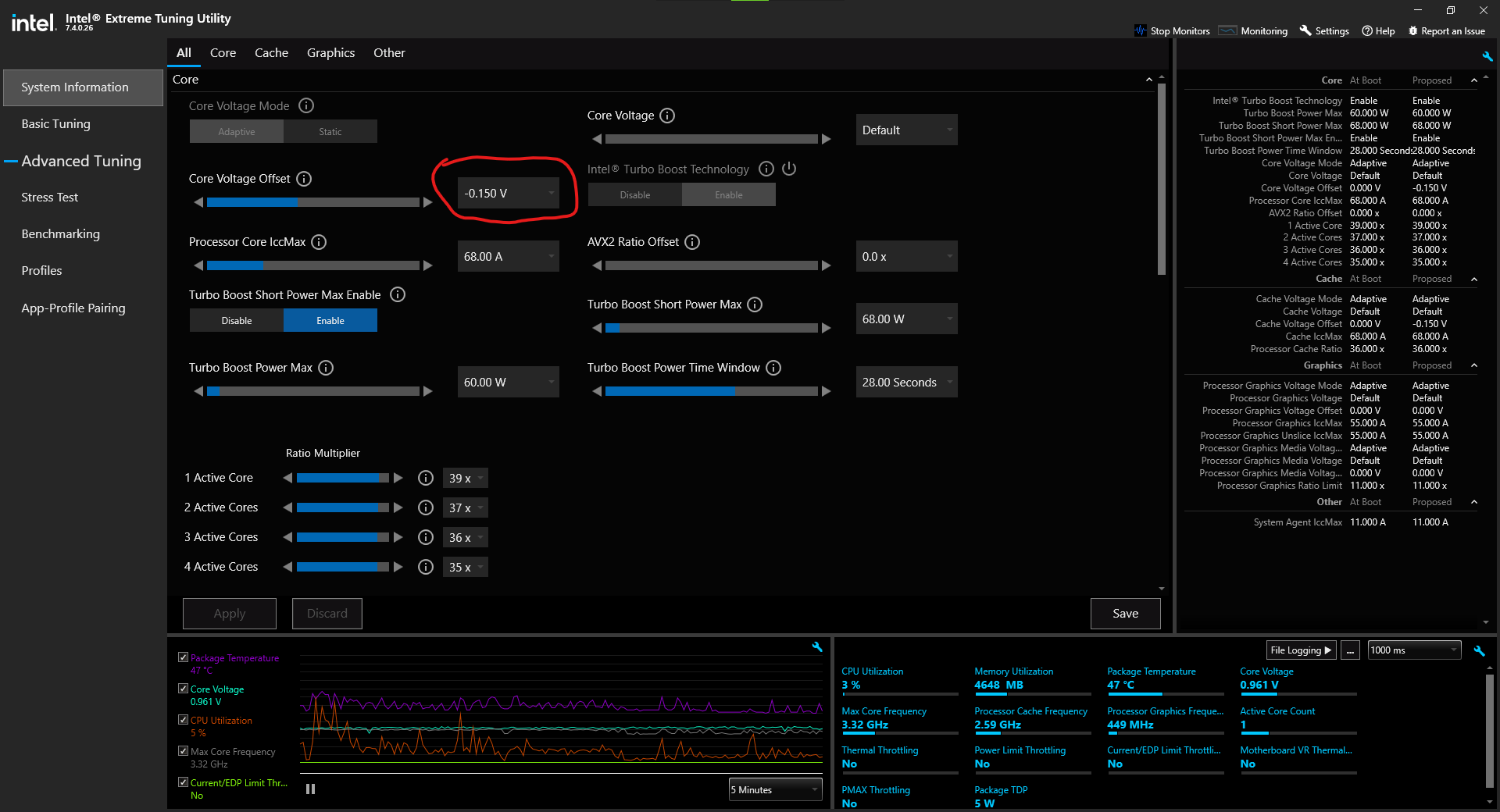Uncheck the Package Temperature graph checkbox
This screenshot has height=812, width=1500.
click(184, 657)
